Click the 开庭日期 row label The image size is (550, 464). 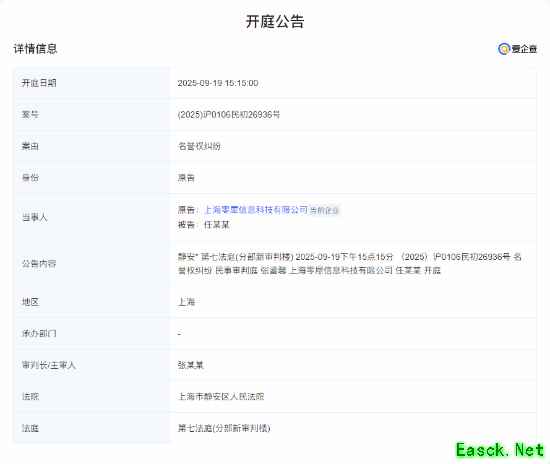[39, 83]
